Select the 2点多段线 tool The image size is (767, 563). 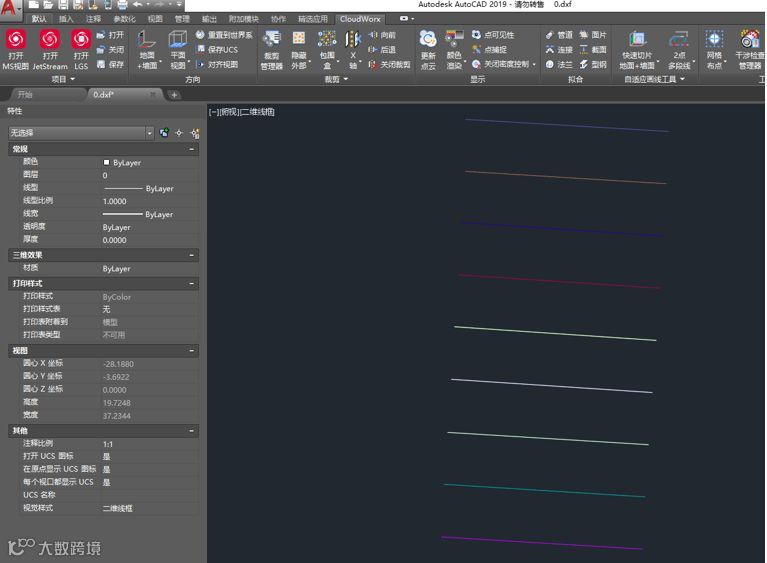pos(679,50)
